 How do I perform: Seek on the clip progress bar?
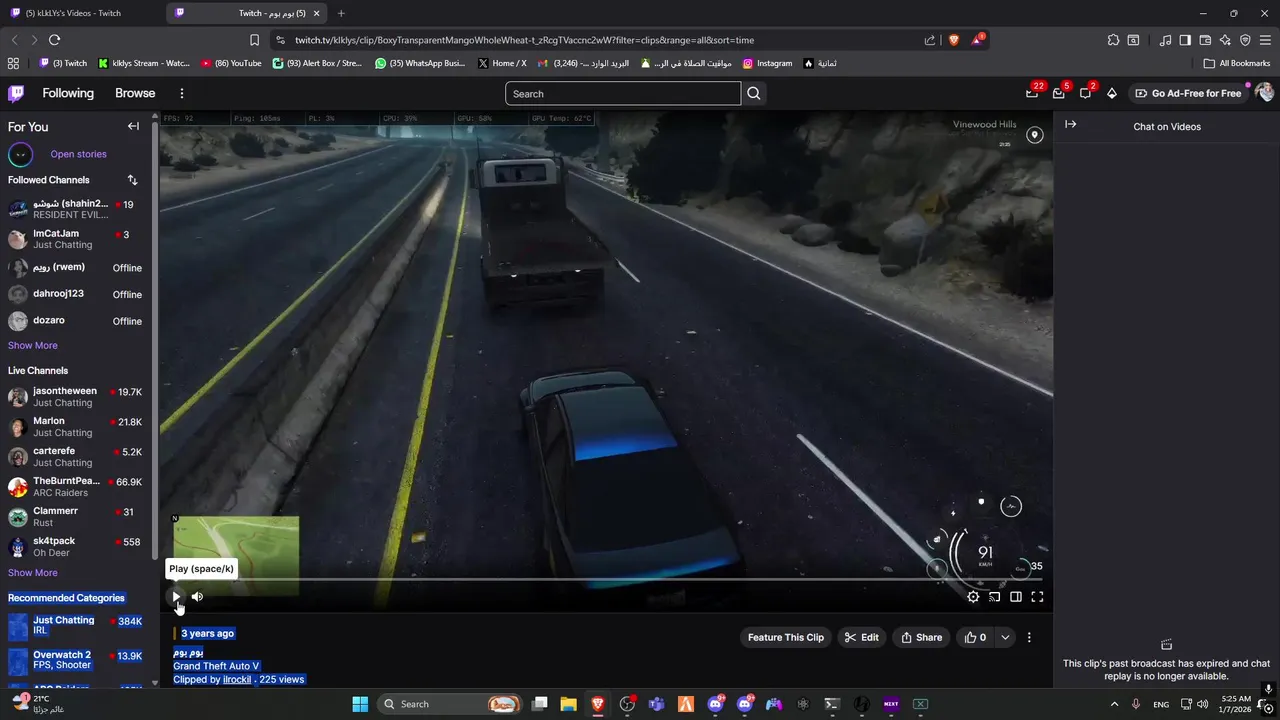click(x=606, y=579)
